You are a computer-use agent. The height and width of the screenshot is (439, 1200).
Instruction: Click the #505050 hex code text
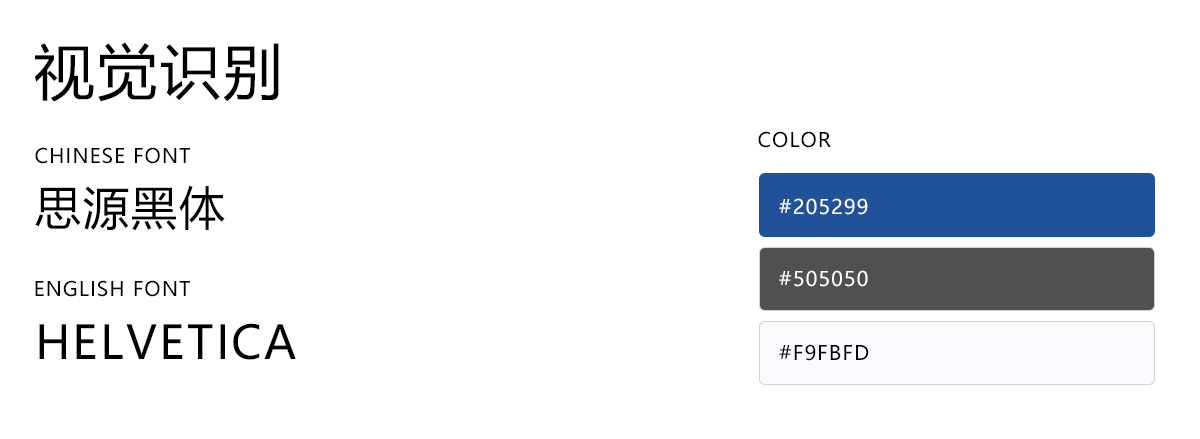coord(824,279)
